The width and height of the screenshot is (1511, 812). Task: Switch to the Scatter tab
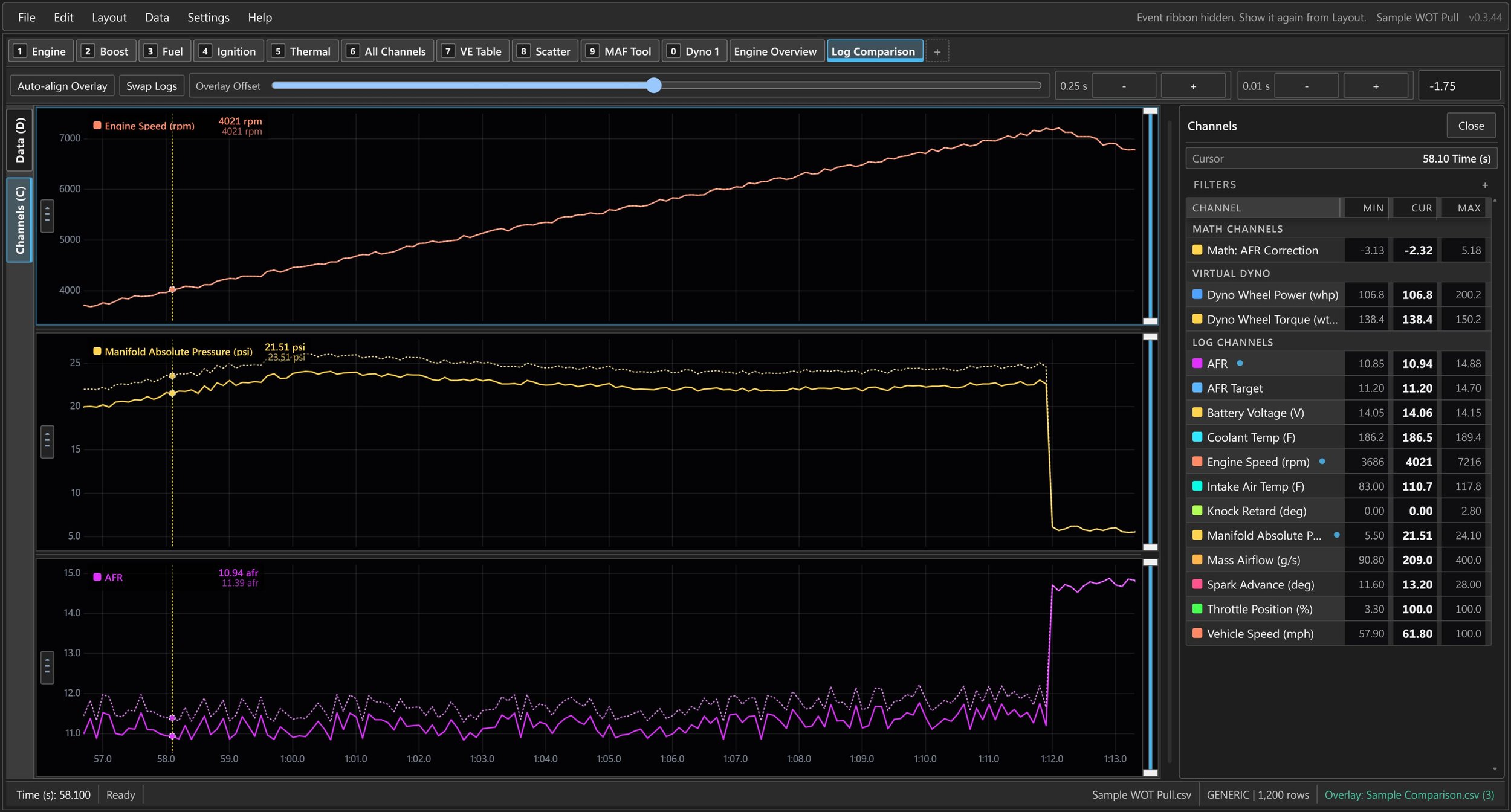545,51
